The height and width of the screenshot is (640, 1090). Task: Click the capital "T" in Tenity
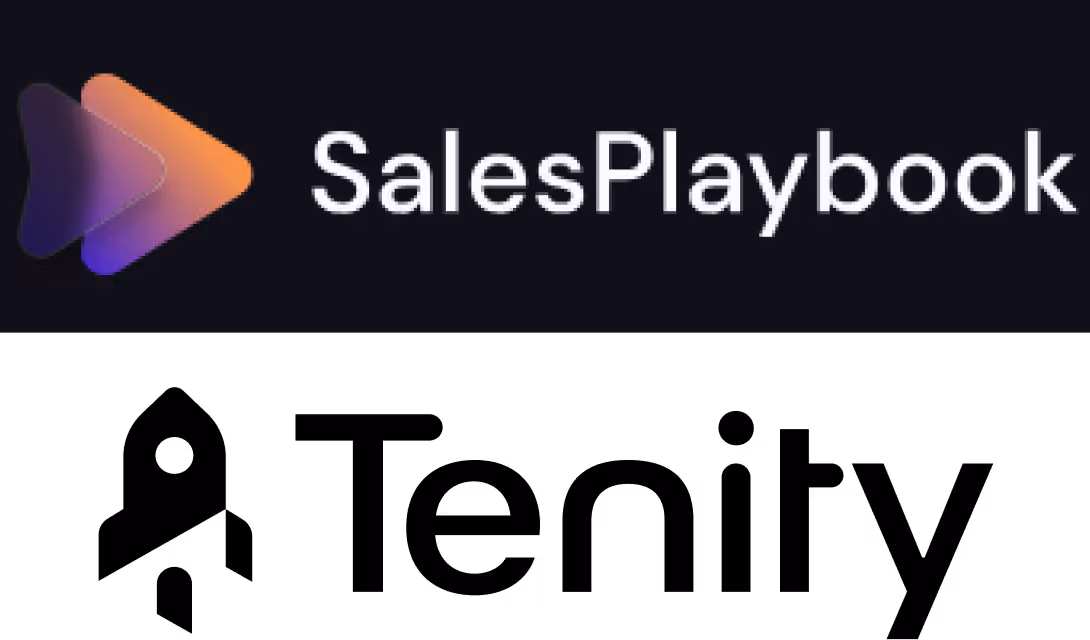[x=368, y=502]
